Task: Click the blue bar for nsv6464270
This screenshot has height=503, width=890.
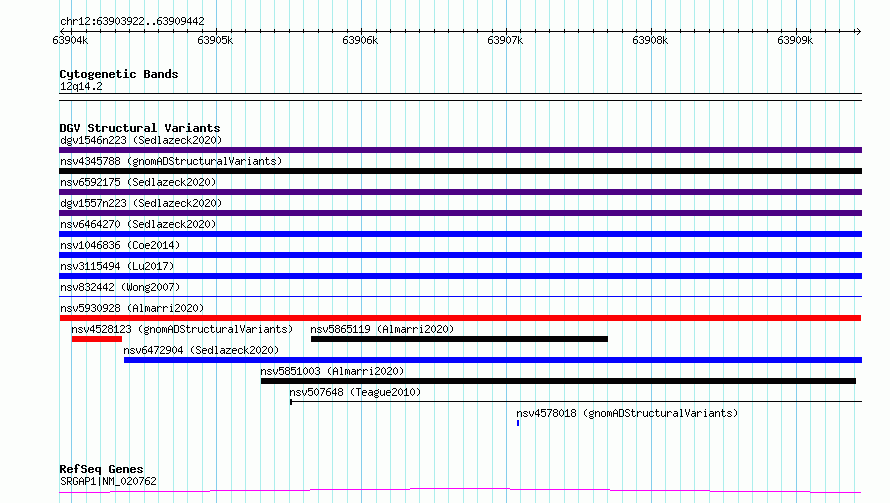Action: [460, 234]
